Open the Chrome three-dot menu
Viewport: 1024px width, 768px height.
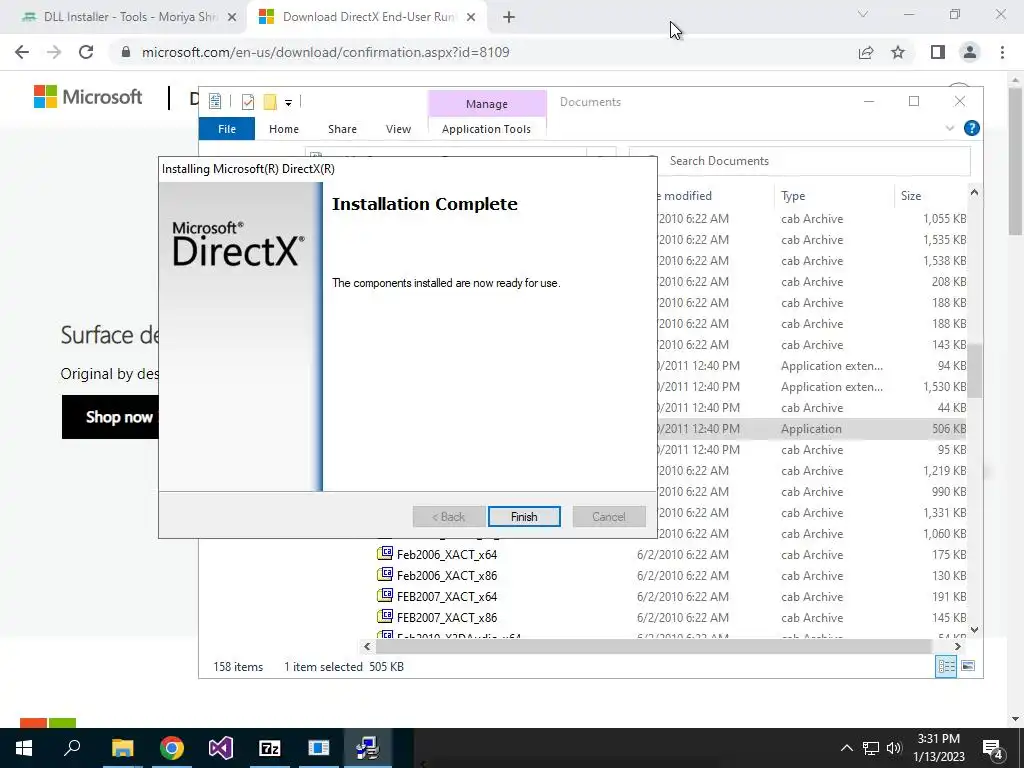coord(1002,52)
